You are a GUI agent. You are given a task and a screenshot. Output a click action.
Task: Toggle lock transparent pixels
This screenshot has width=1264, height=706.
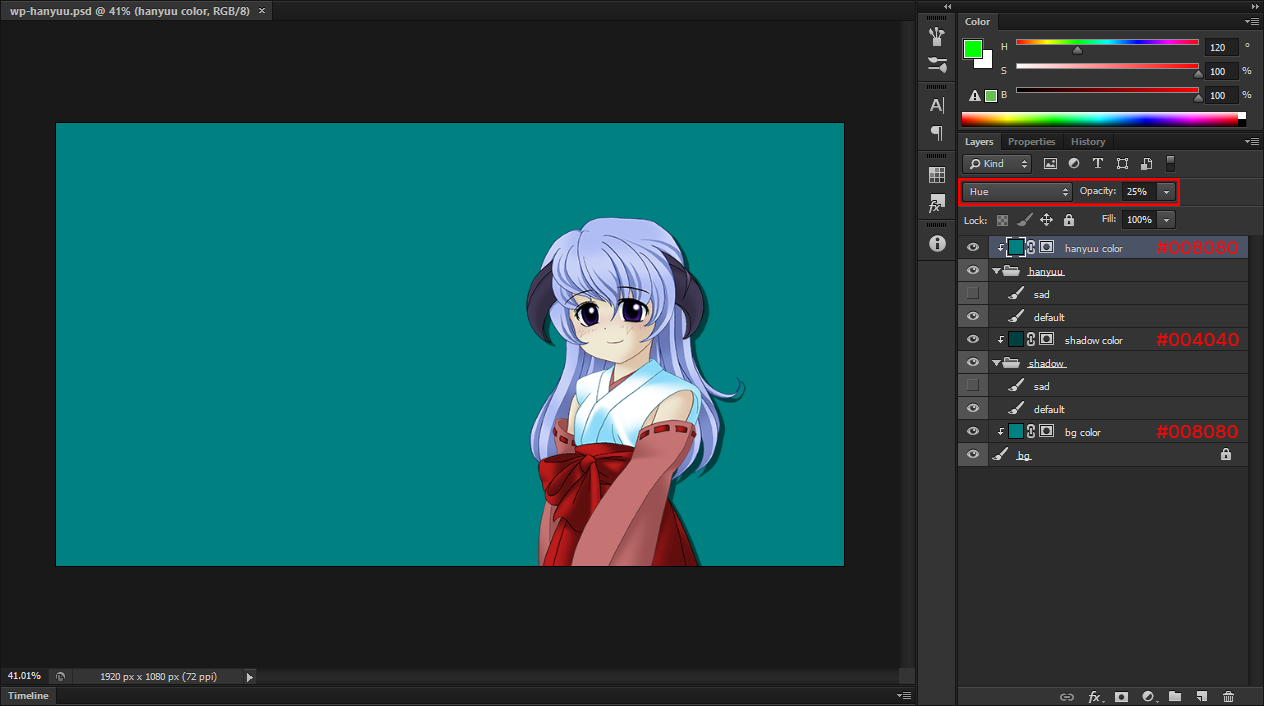click(x=1002, y=220)
